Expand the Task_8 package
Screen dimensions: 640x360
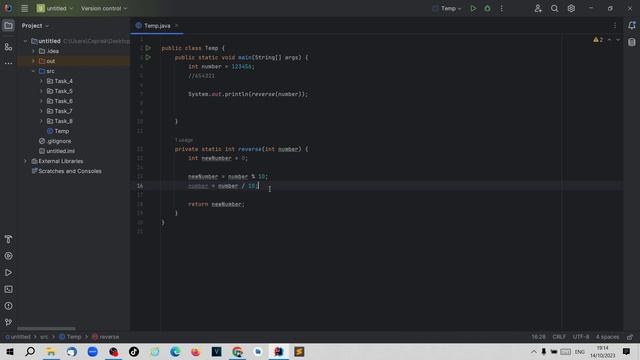point(41,121)
